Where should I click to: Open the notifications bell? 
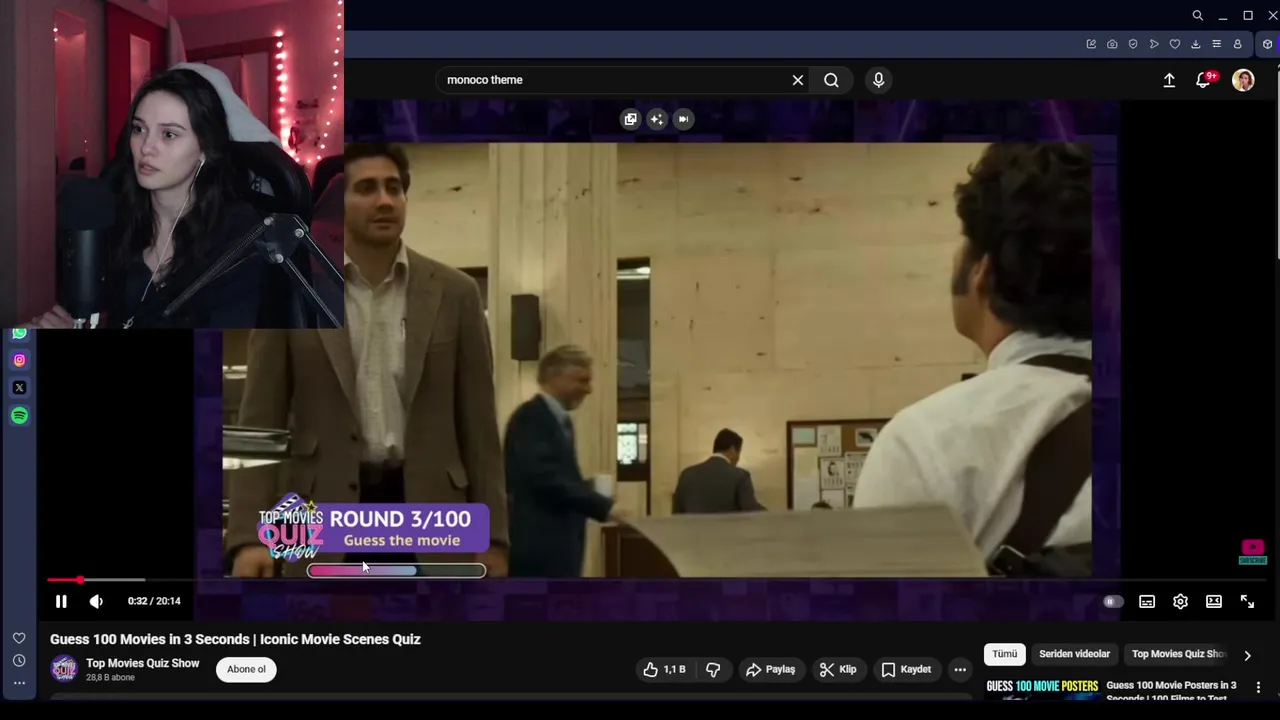click(1204, 80)
